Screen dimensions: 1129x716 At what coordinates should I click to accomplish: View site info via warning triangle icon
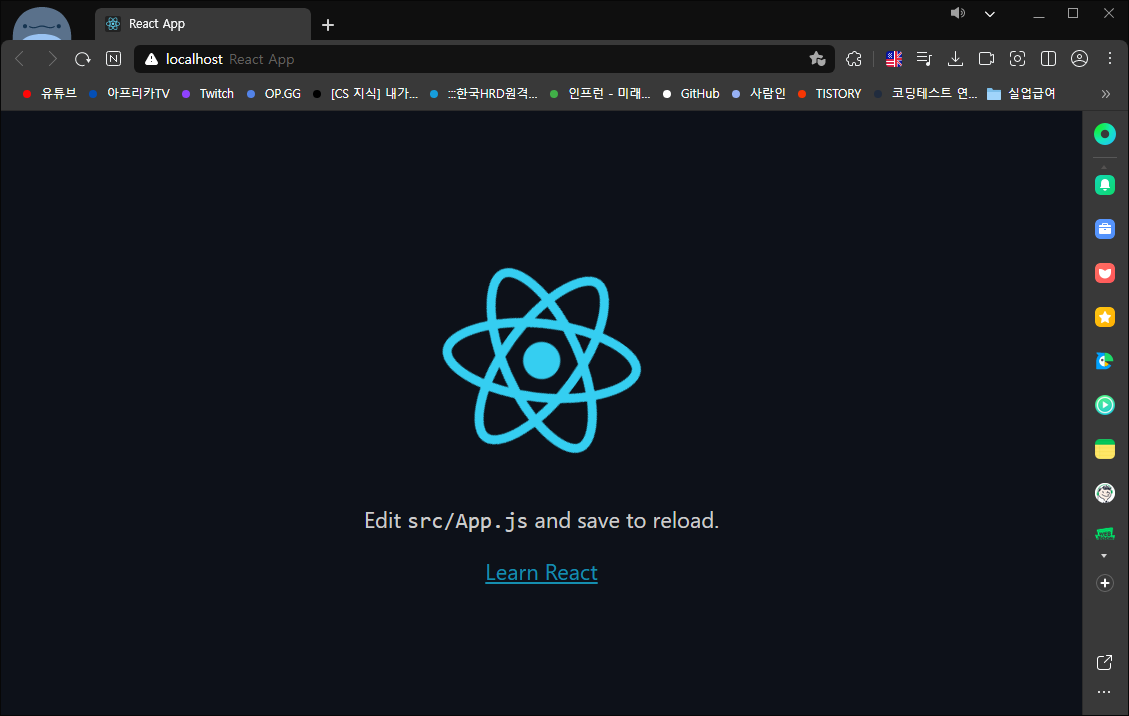pos(151,59)
